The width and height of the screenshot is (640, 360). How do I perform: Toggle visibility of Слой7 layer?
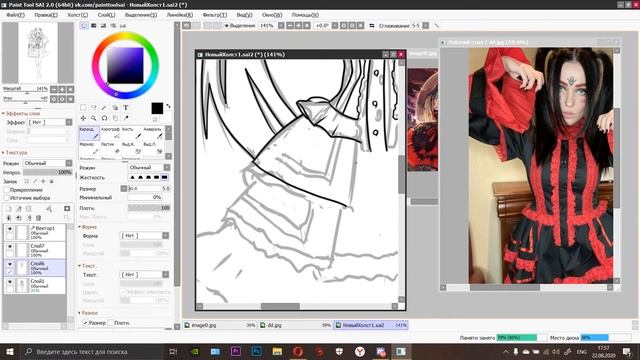[10, 247]
